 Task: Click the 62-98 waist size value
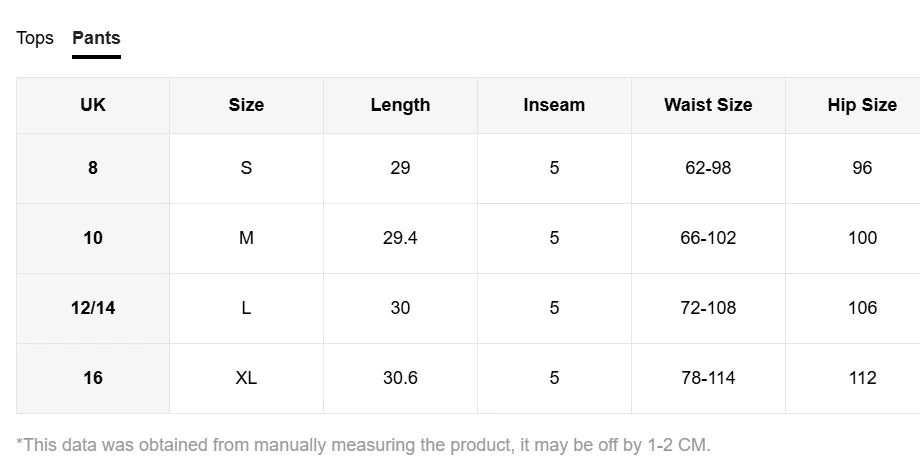708,168
